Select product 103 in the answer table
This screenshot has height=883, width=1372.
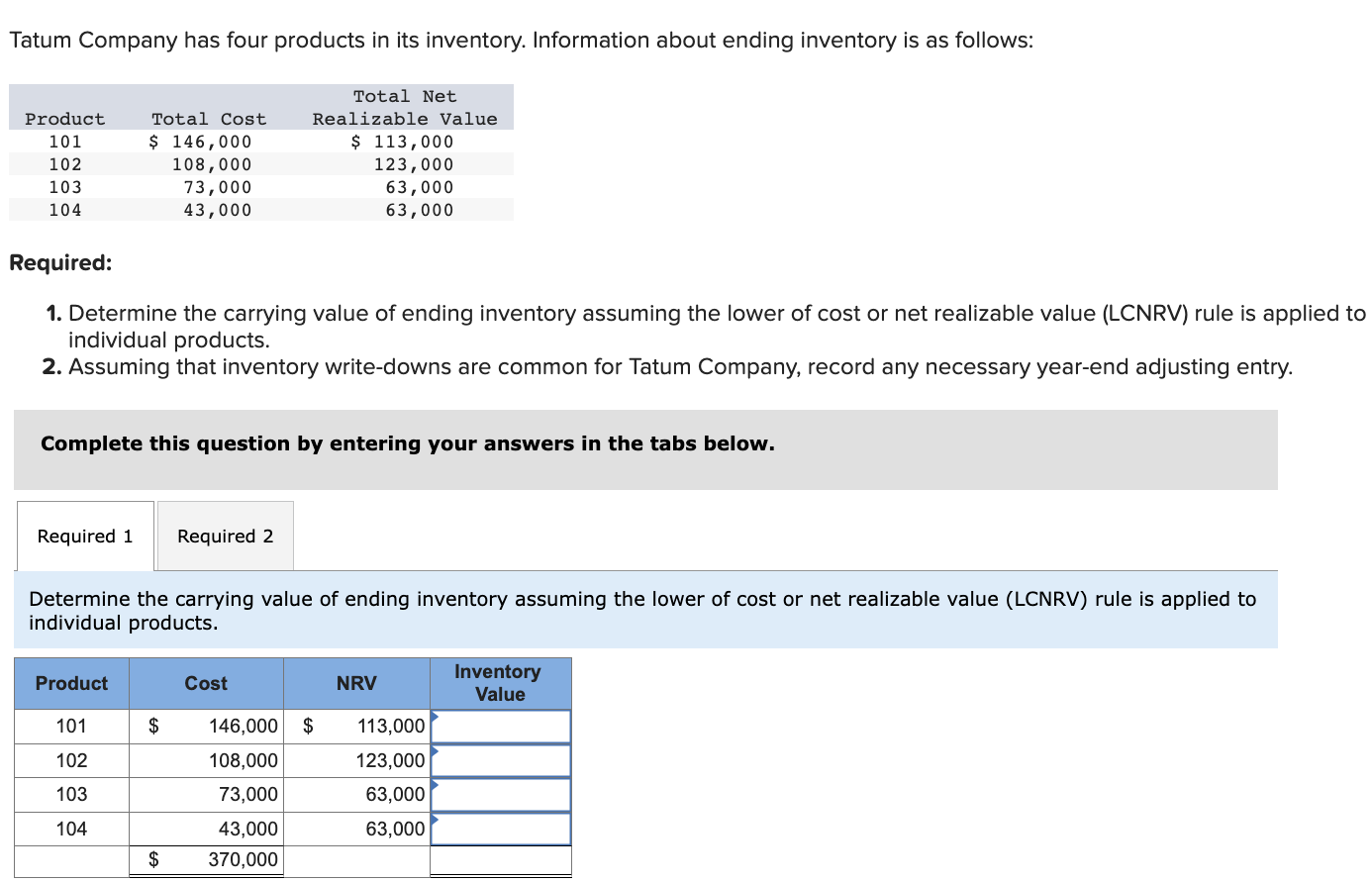click(71, 794)
